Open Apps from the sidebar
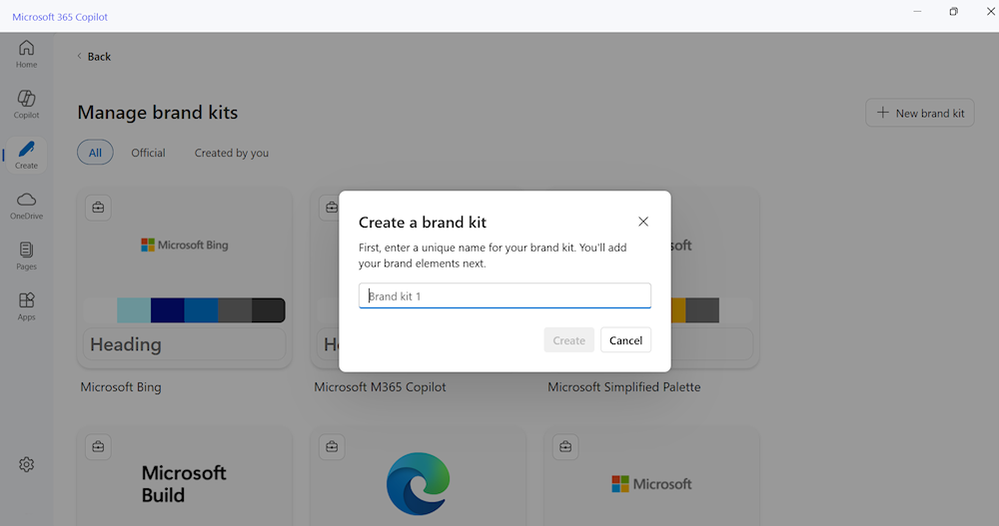The height and width of the screenshot is (526, 999). click(x=26, y=306)
